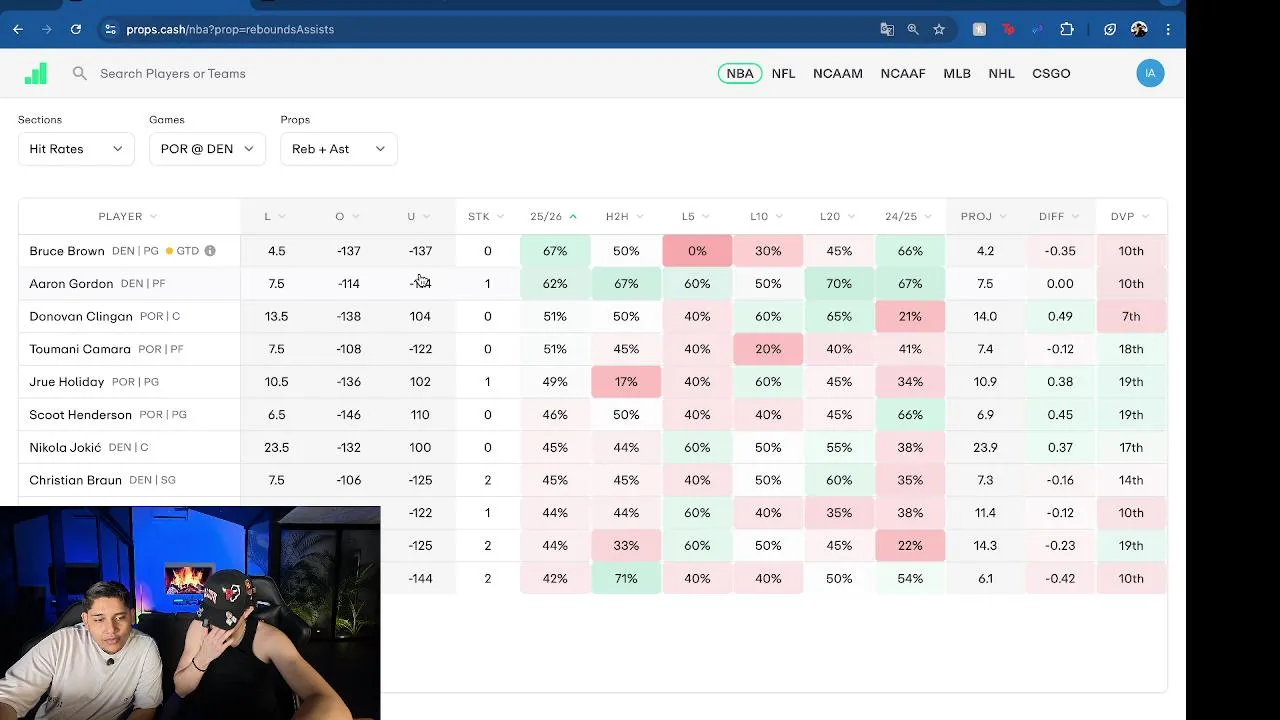The width and height of the screenshot is (1280, 720).
Task: Switch to the NCAAM league tab
Action: pyautogui.click(x=838, y=73)
